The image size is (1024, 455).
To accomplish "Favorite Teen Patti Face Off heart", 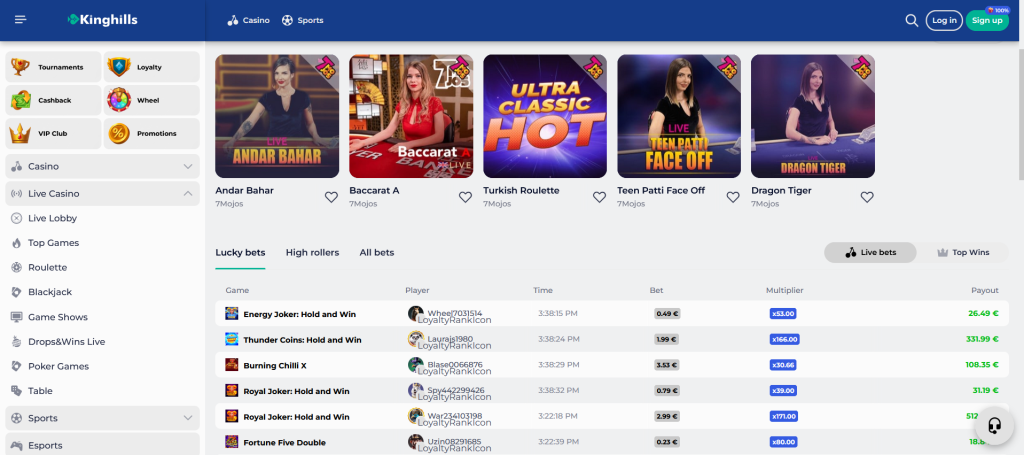I will click(733, 197).
